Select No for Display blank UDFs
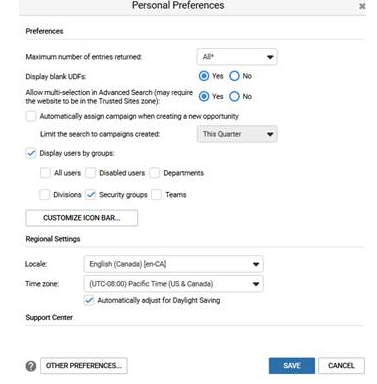 (234, 76)
